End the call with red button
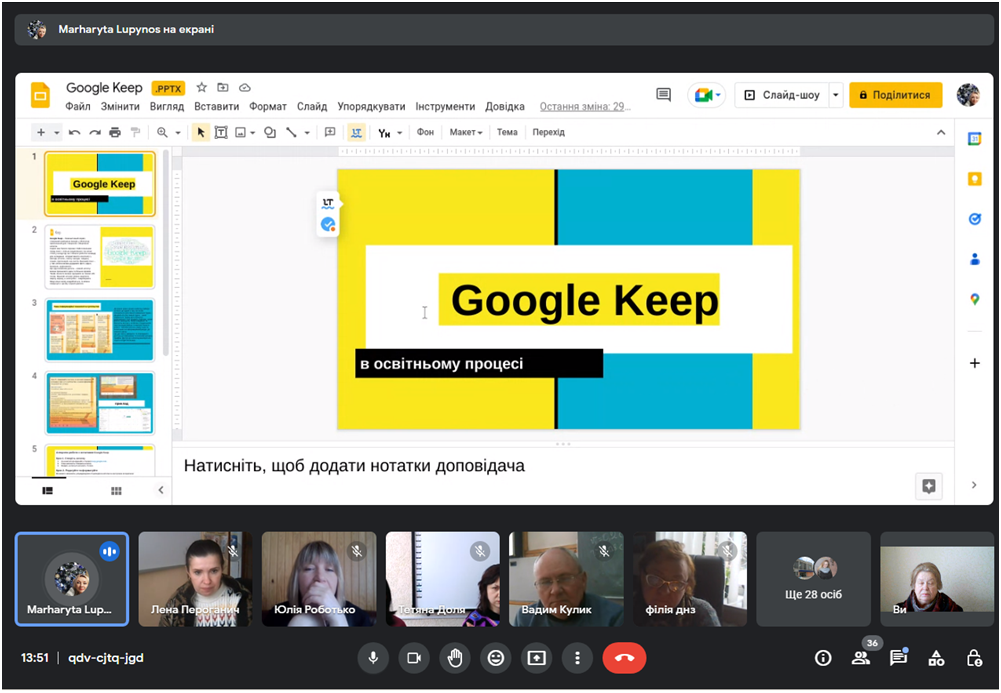 point(624,658)
